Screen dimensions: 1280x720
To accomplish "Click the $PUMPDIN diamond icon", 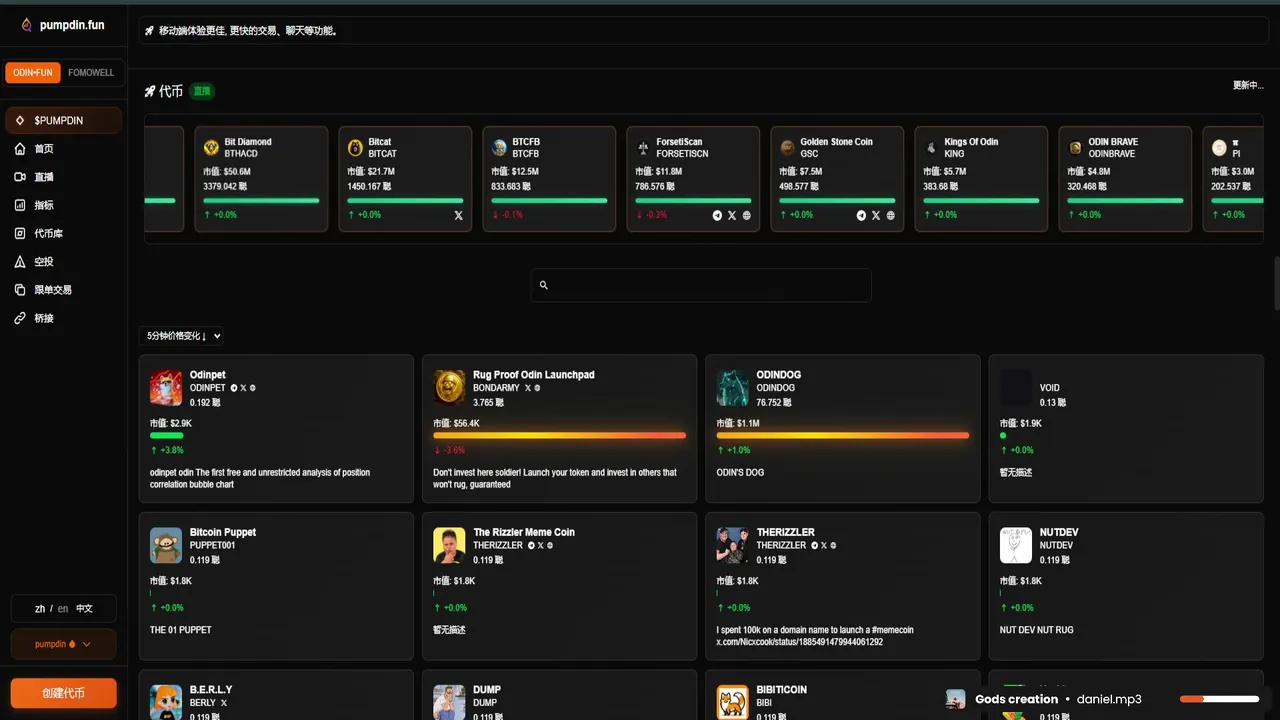I will (x=20, y=120).
